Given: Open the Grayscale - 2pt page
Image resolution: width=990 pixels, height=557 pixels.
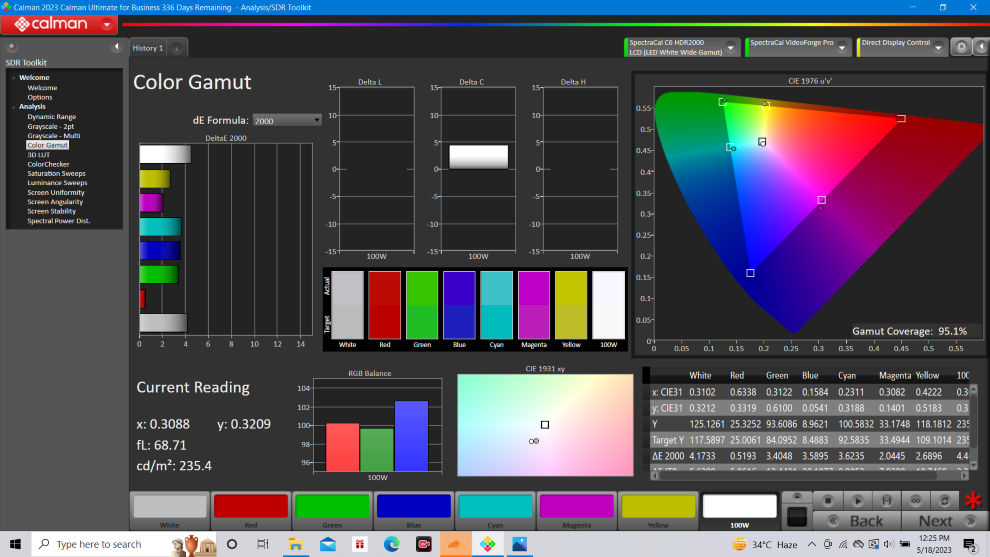Looking at the screenshot, I should (x=51, y=126).
